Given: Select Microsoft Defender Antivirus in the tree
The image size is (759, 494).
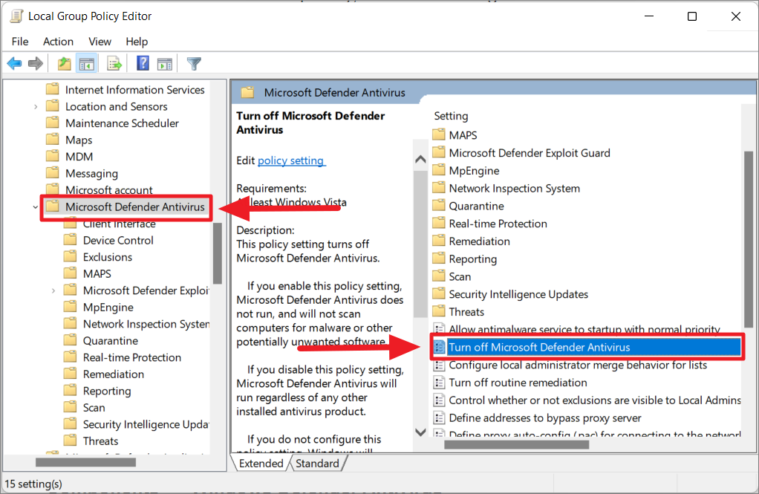Looking at the screenshot, I should 135,207.
